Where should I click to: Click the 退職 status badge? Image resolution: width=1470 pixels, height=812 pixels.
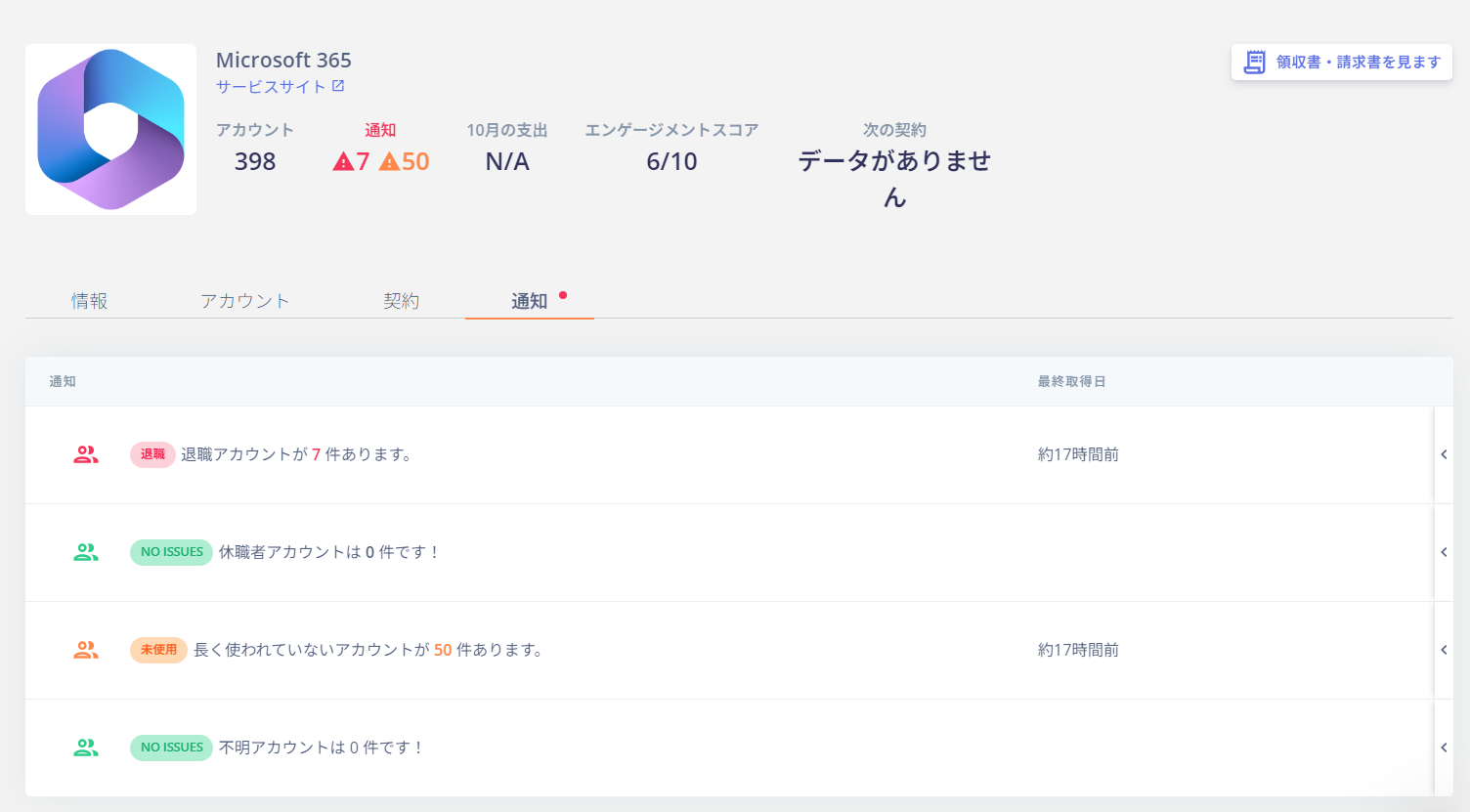[x=152, y=454]
